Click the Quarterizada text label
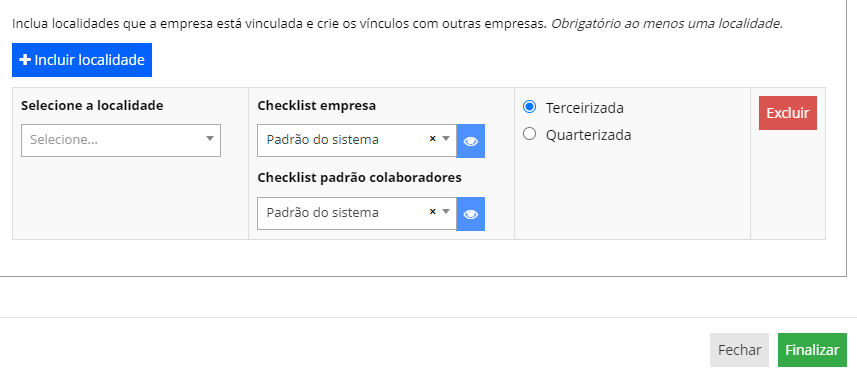This screenshot has height=376, width=857. pyautogui.click(x=589, y=135)
